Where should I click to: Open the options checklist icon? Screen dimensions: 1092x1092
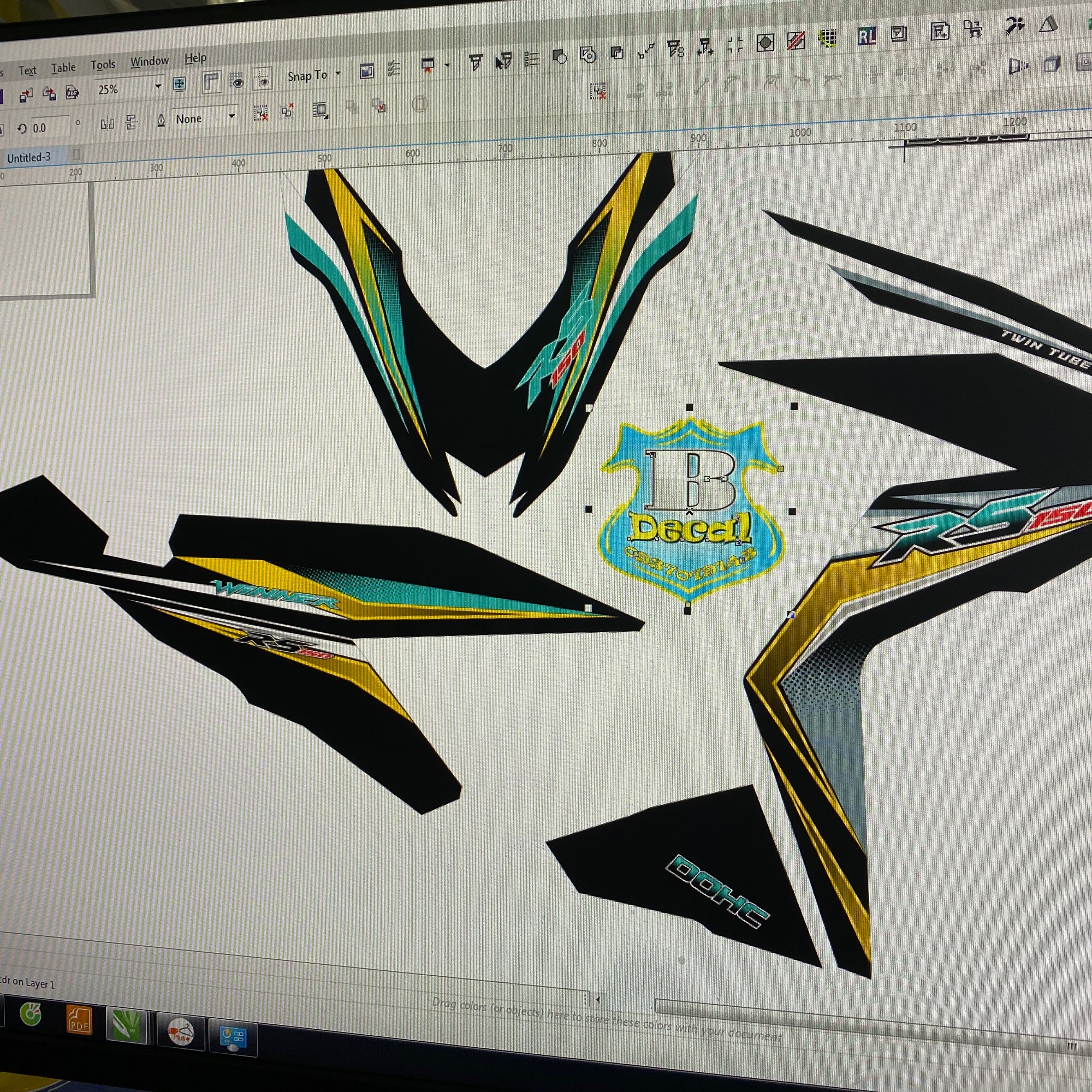coord(394,69)
